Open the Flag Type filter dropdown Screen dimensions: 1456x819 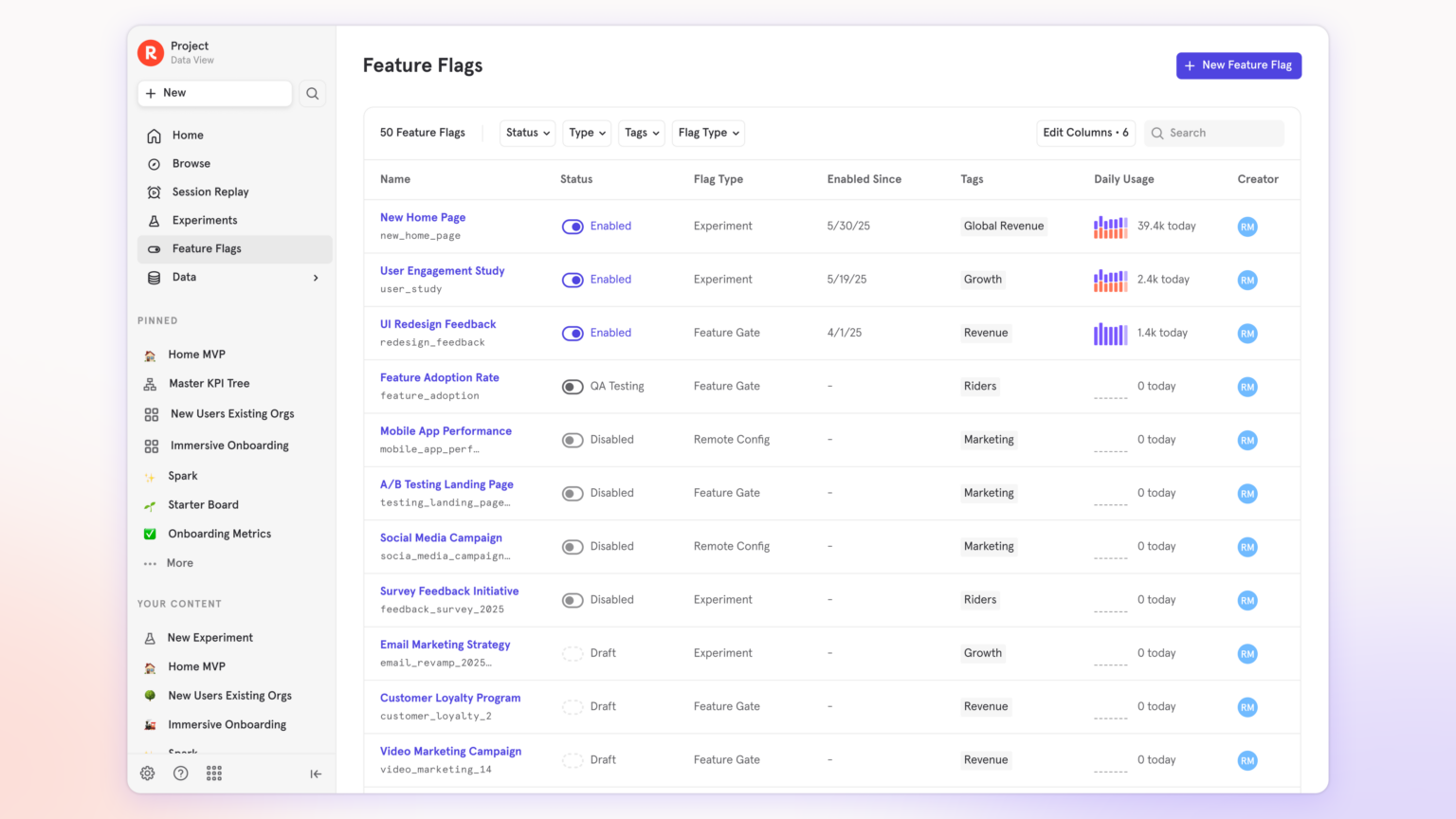tap(708, 133)
